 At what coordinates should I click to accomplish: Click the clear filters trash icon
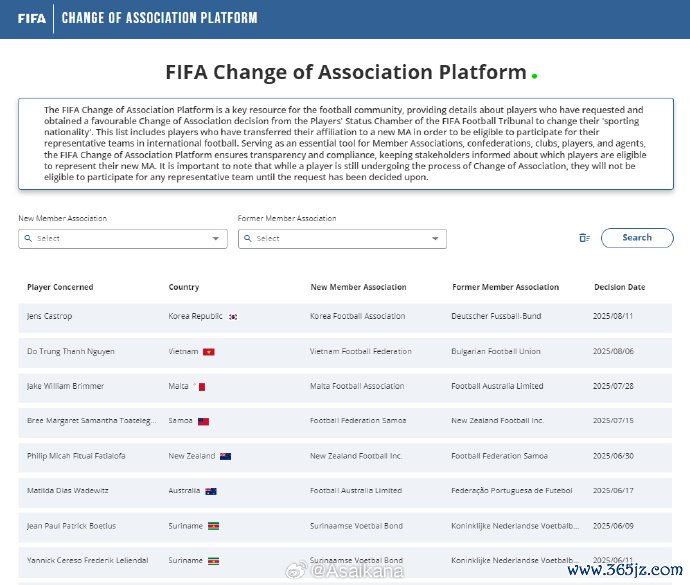point(584,238)
